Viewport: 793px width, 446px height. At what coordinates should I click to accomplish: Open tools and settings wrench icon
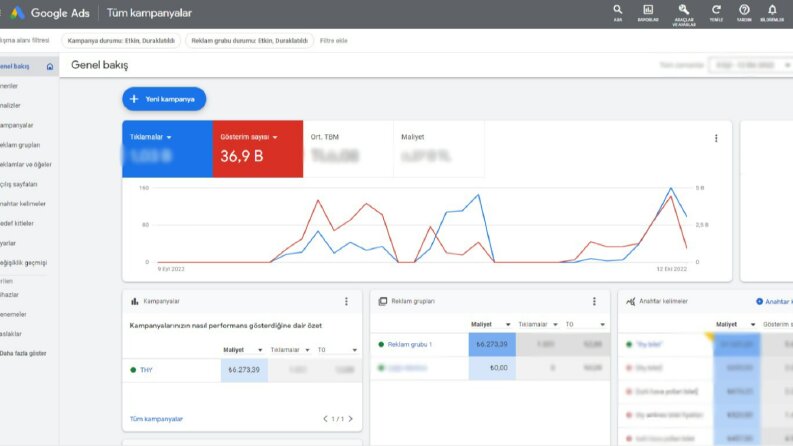[x=683, y=10]
